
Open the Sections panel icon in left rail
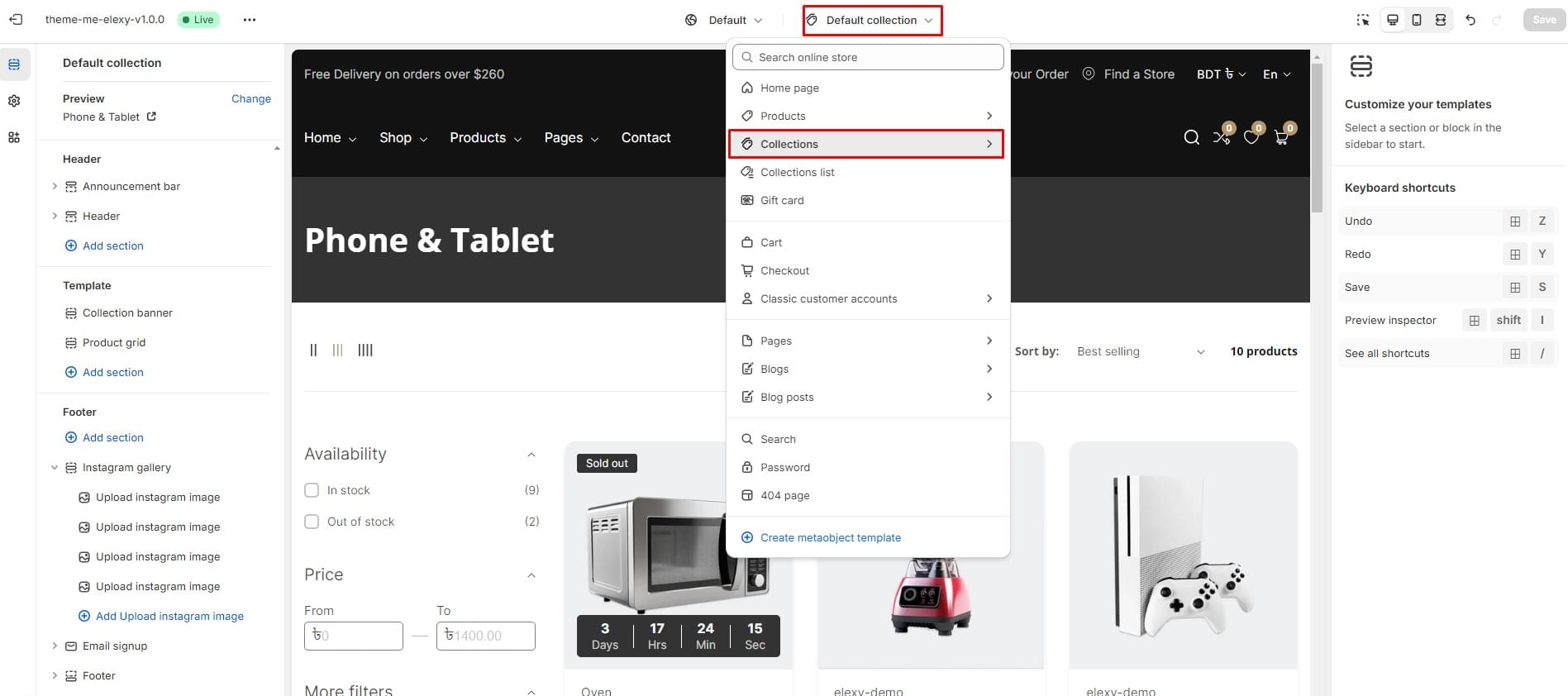[14, 64]
